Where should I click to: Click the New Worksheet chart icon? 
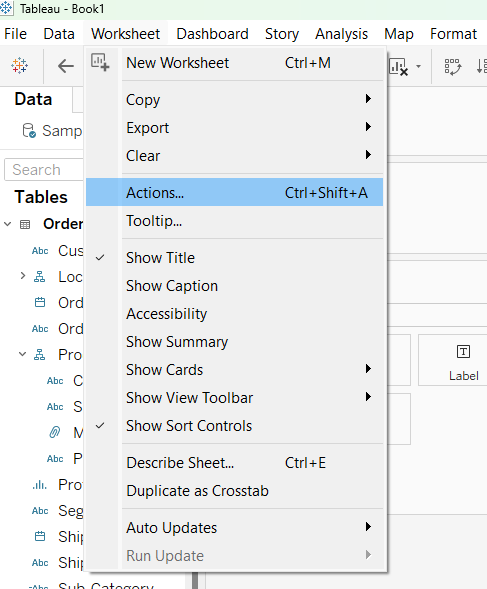point(100,62)
